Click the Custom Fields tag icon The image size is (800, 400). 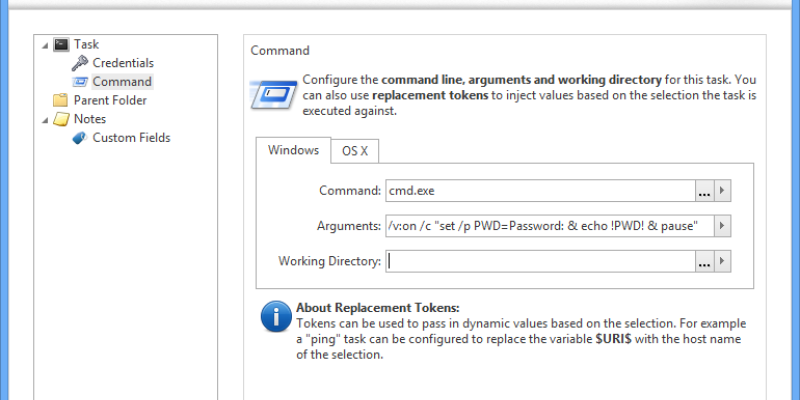click(x=80, y=138)
